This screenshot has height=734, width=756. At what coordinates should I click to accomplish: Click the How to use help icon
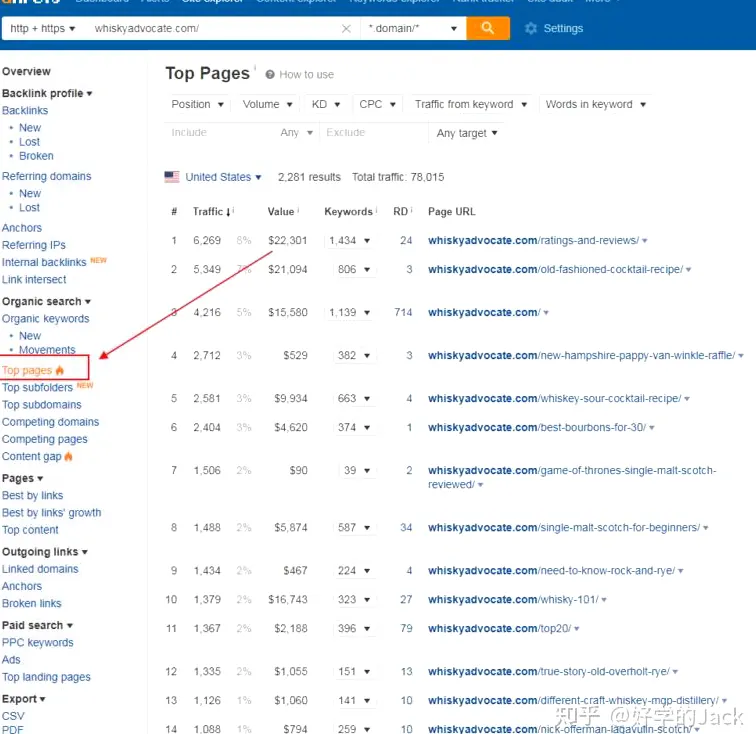click(270, 74)
